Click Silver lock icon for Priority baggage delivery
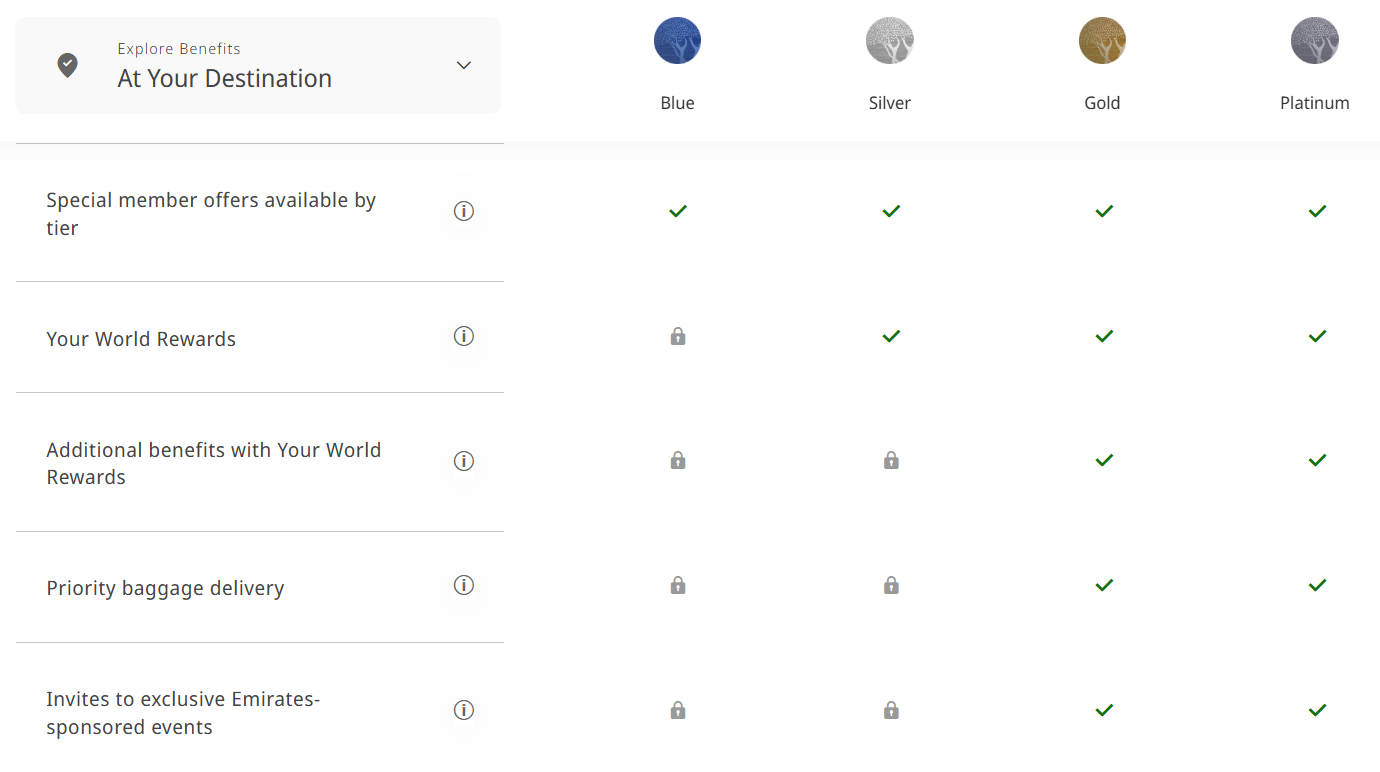Image resolution: width=1380 pixels, height=772 pixels. (891, 585)
